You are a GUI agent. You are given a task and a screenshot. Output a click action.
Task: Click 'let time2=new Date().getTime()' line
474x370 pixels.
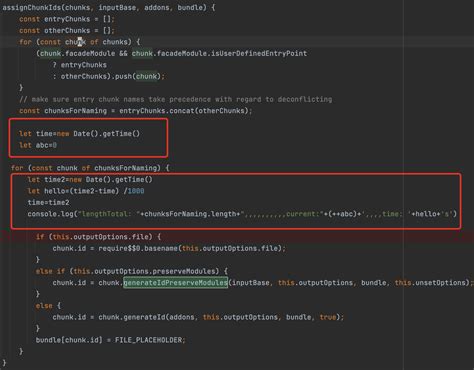(90, 180)
